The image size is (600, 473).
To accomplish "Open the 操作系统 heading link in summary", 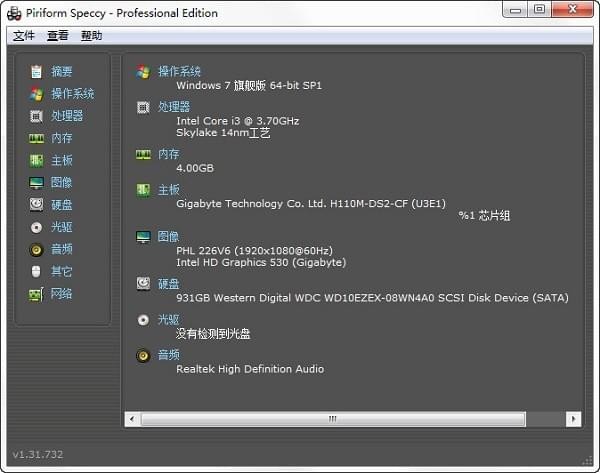I will click(x=179, y=71).
